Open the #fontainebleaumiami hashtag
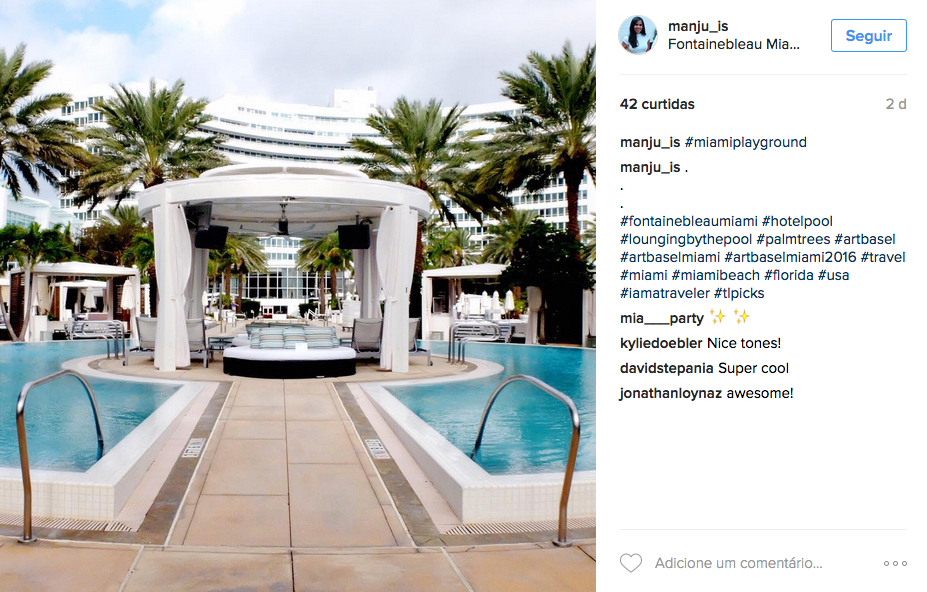The height and width of the screenshot is (592, 927). click(x=689, y=221)
